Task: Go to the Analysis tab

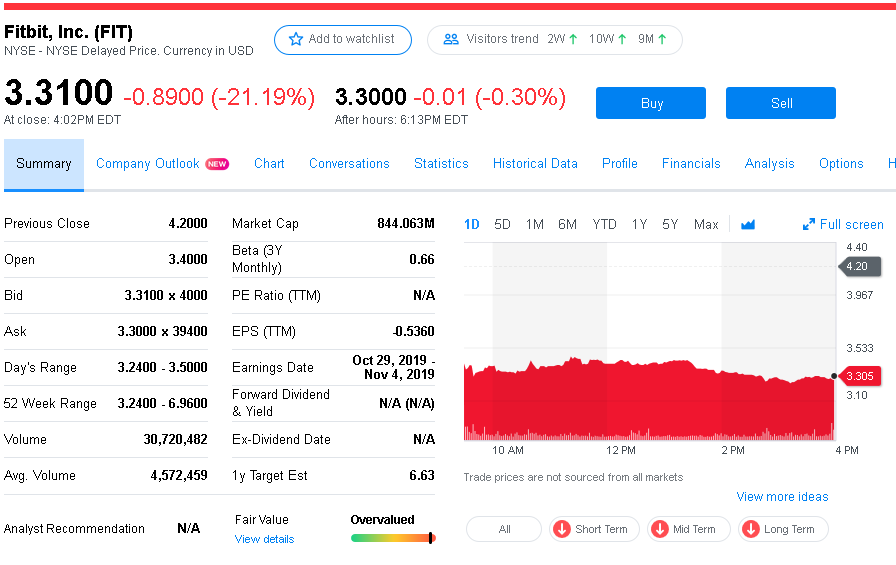Action: coord(770,164)
